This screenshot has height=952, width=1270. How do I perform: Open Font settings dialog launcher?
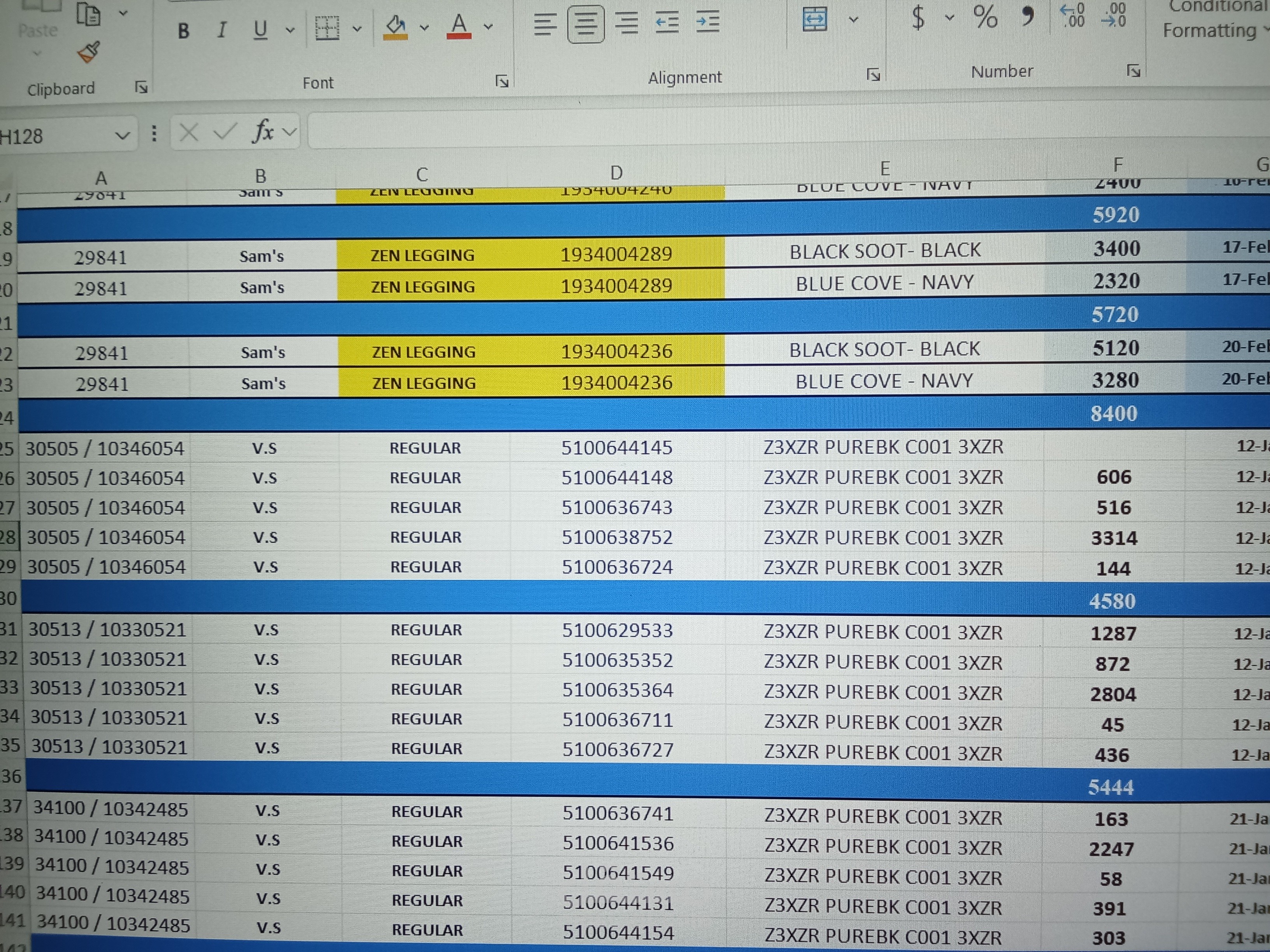pos(502,82)
